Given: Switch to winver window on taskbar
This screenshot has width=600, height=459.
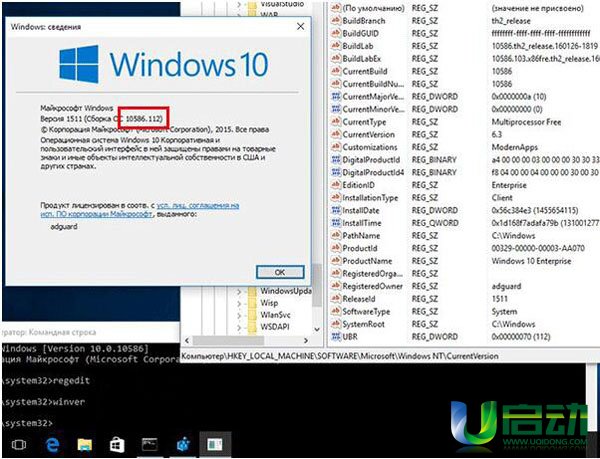Looking at the screenshot, I should (215, 444).
